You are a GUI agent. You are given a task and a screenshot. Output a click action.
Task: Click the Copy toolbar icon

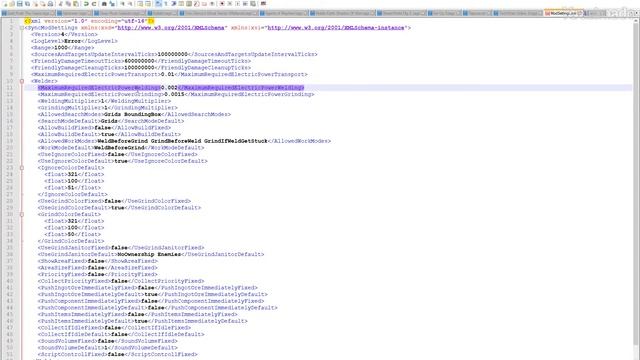click(68, 4)
